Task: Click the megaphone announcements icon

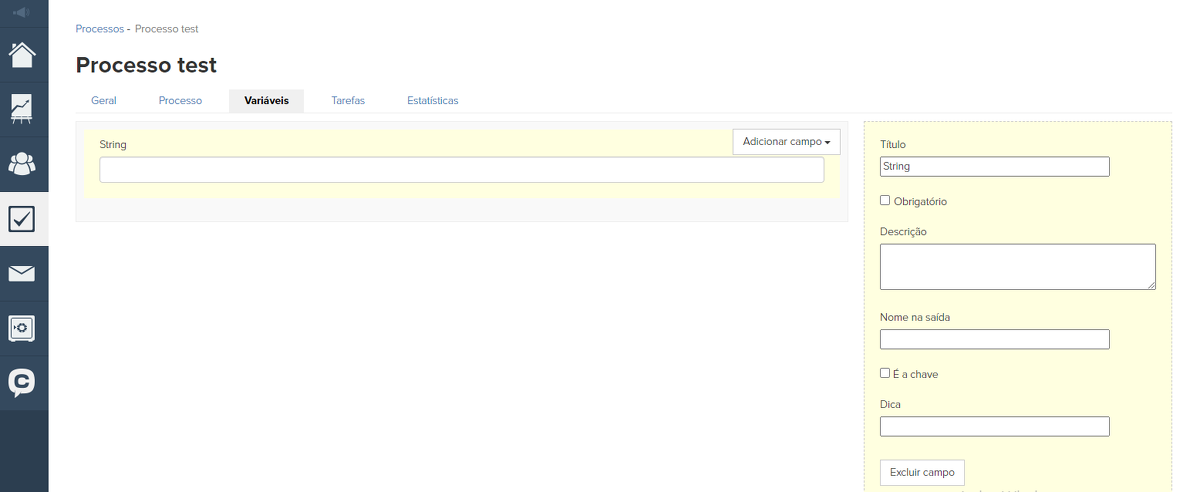Action: (22, 13)
